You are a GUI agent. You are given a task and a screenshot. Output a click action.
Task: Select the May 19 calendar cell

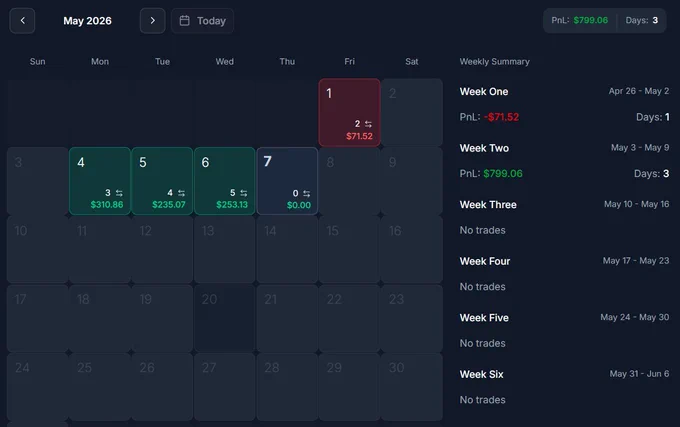[162, 318]
